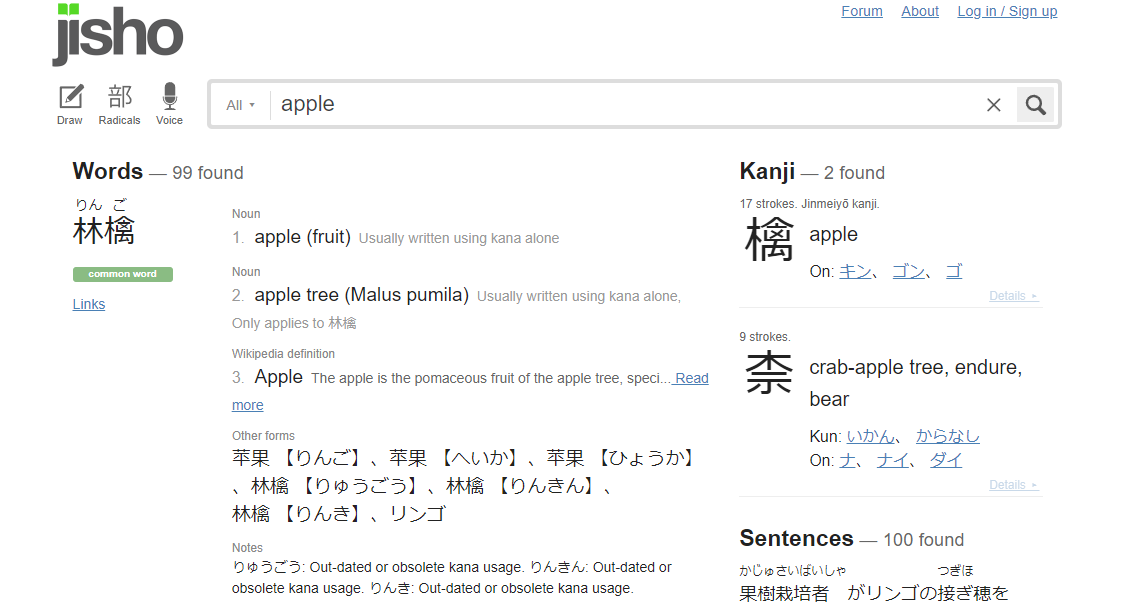Clear the search field with X icon
Image resolution: width=1122 pixels, height=607 pixels.
(993, 105)
